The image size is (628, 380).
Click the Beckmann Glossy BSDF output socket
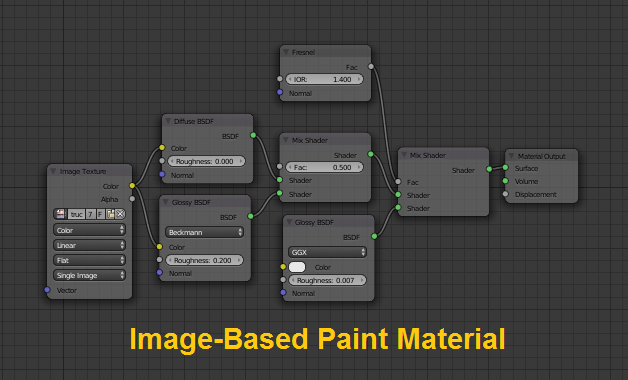click(x=251, y=216)
